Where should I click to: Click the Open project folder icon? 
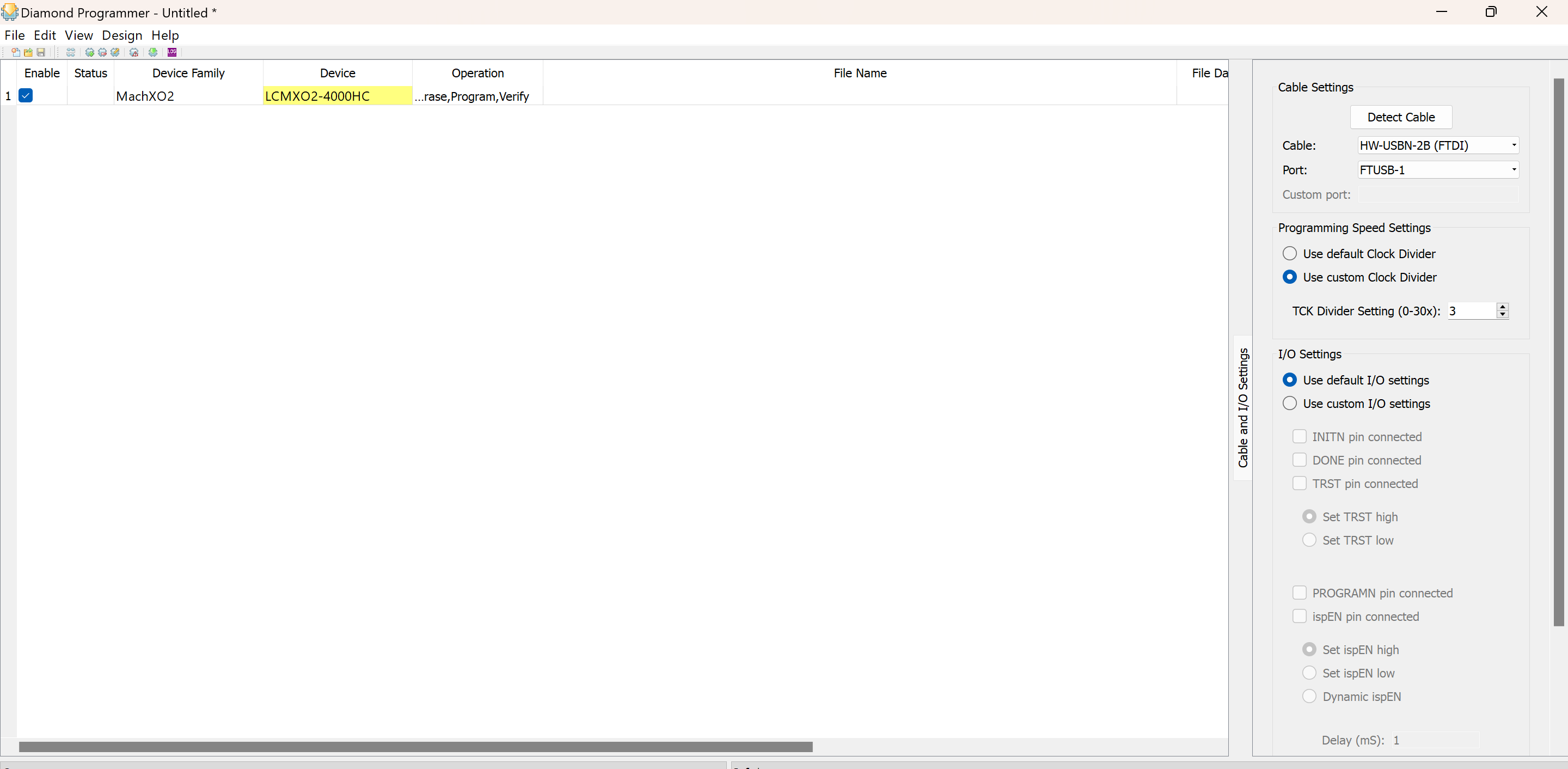point(28,52)
